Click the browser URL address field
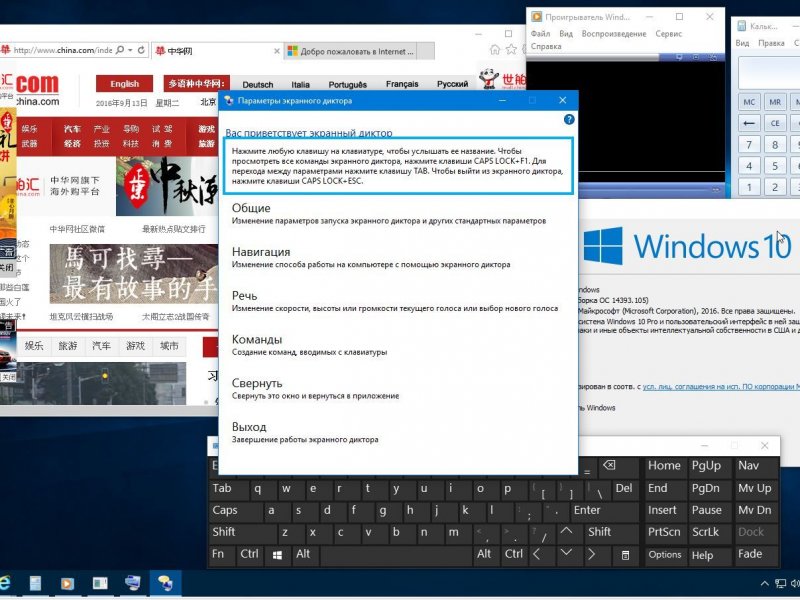This screenshot has height=600, width=800. [x=62, y=50]
